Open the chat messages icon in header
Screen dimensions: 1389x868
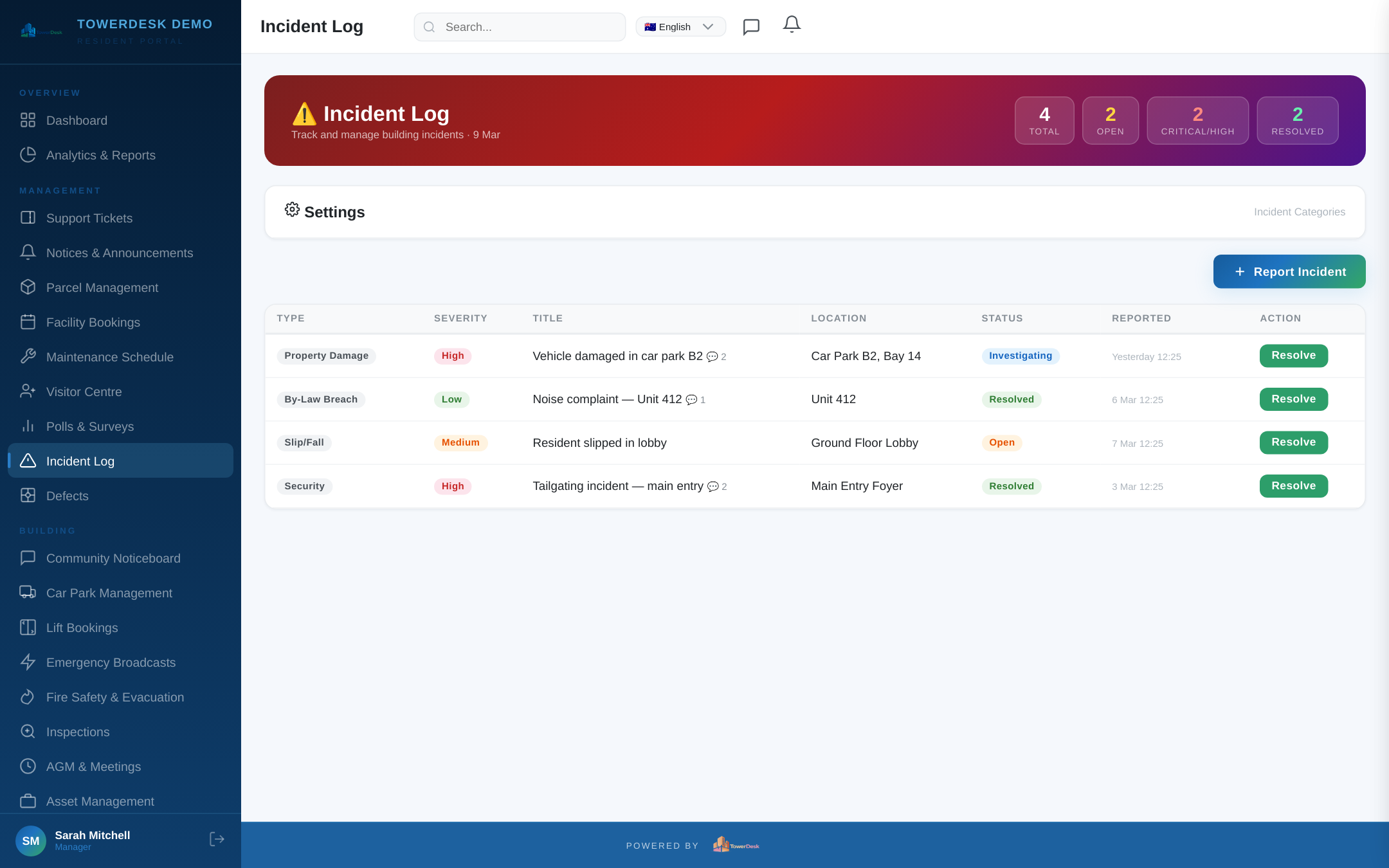[751, 26]
